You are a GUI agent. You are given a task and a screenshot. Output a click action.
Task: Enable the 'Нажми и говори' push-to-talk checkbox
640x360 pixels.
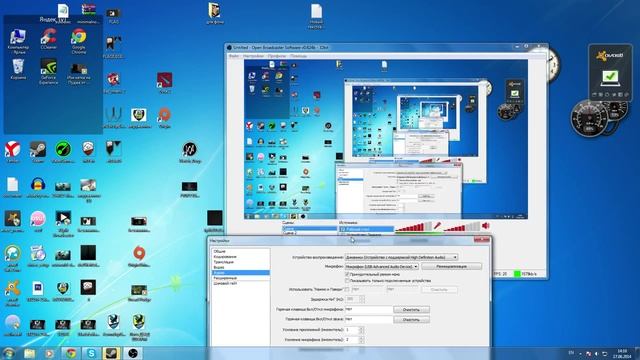347,289
